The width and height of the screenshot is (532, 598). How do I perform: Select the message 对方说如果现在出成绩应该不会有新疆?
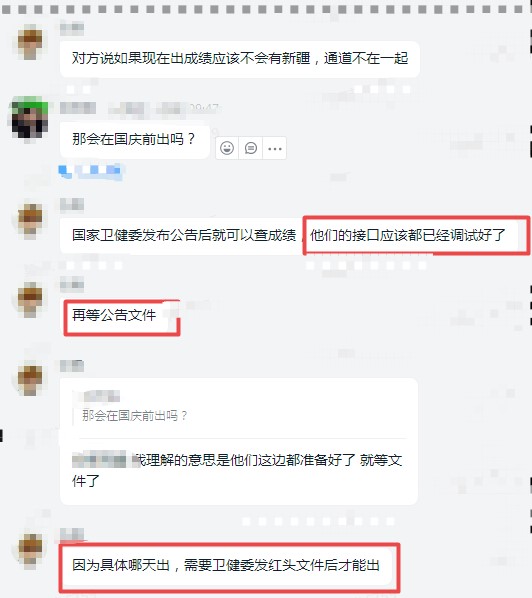pos(240,59)
